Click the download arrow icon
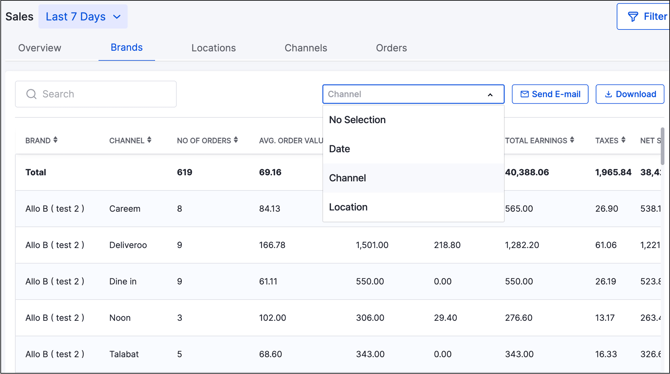 coord(608,94)
